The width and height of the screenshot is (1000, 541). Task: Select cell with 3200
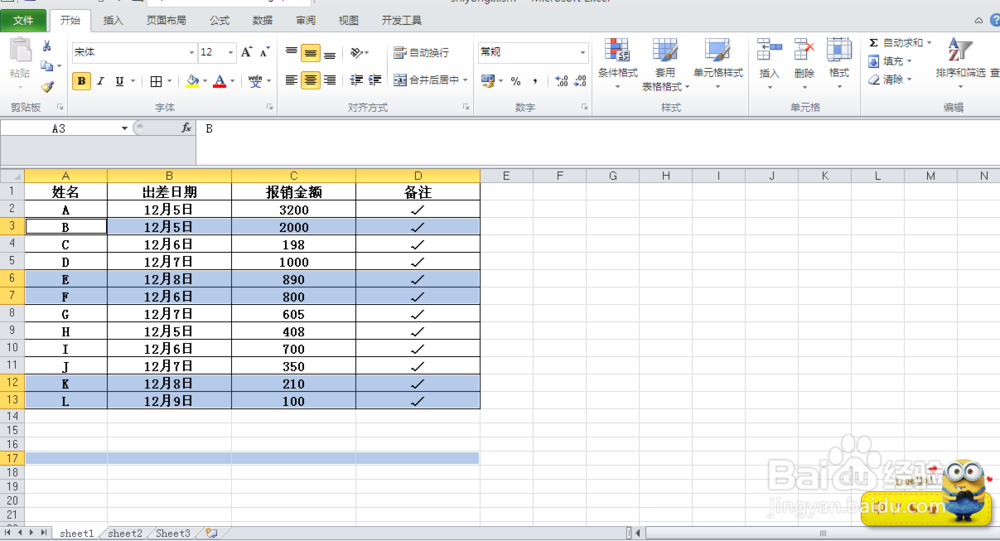coord(293,209)
